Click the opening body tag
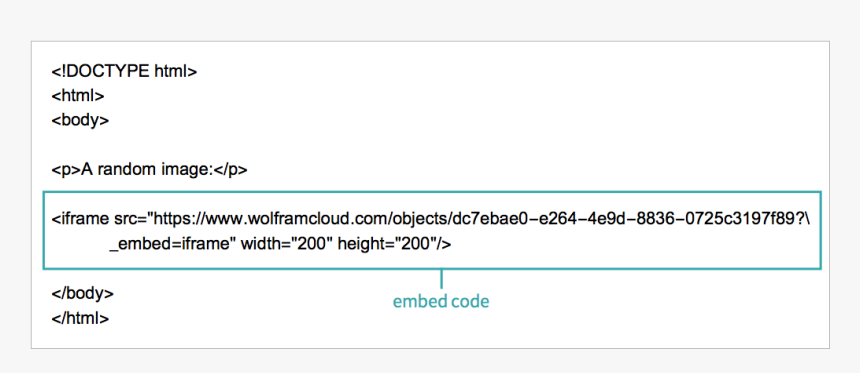This screenshot has height=373, width=860. 80,120
